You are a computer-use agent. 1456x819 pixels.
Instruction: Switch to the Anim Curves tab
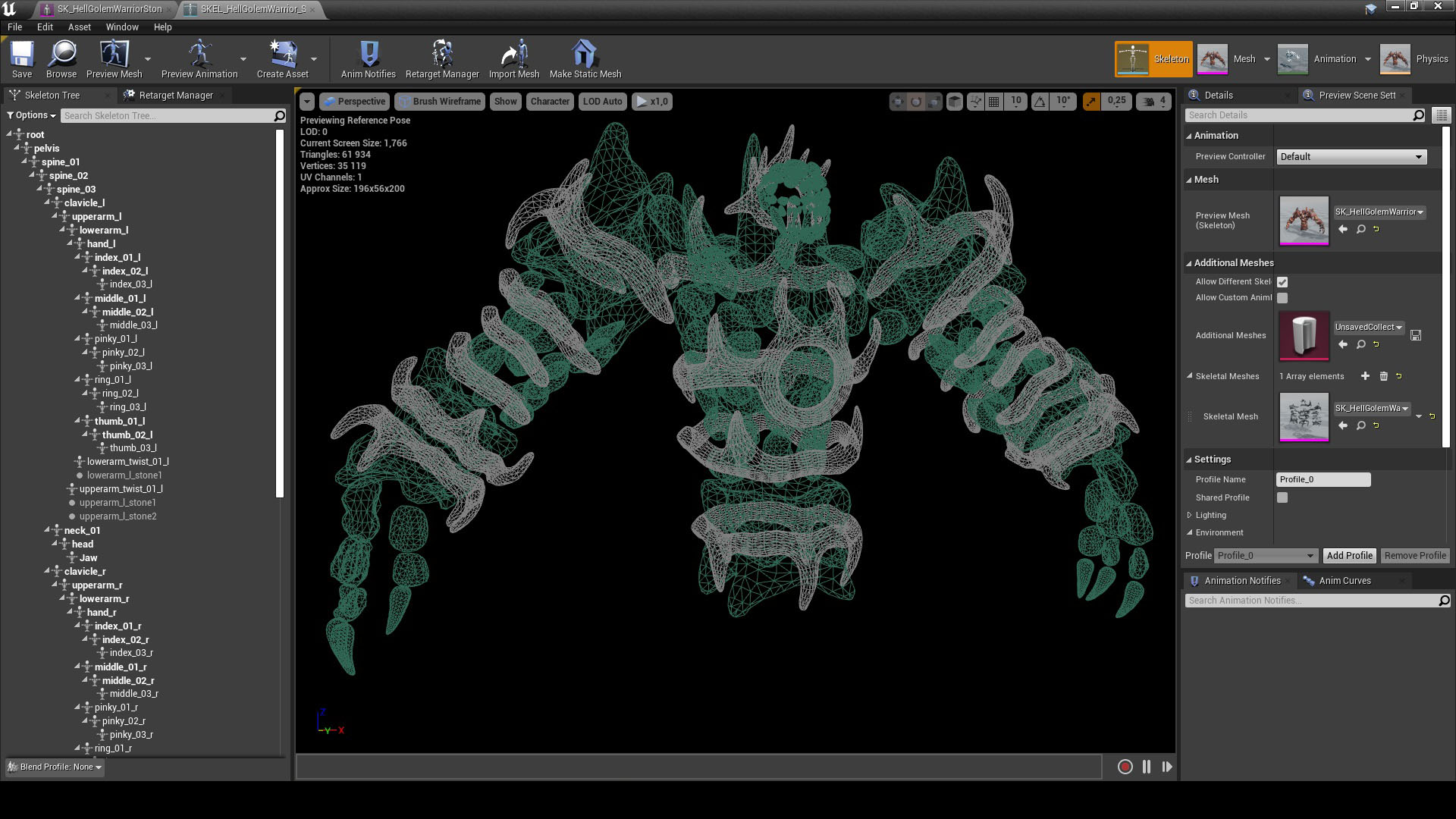pos(1345,580)
